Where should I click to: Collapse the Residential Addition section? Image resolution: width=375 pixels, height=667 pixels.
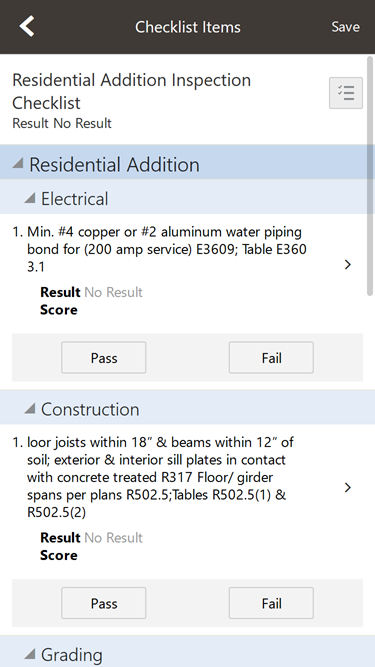click(17, 163)
